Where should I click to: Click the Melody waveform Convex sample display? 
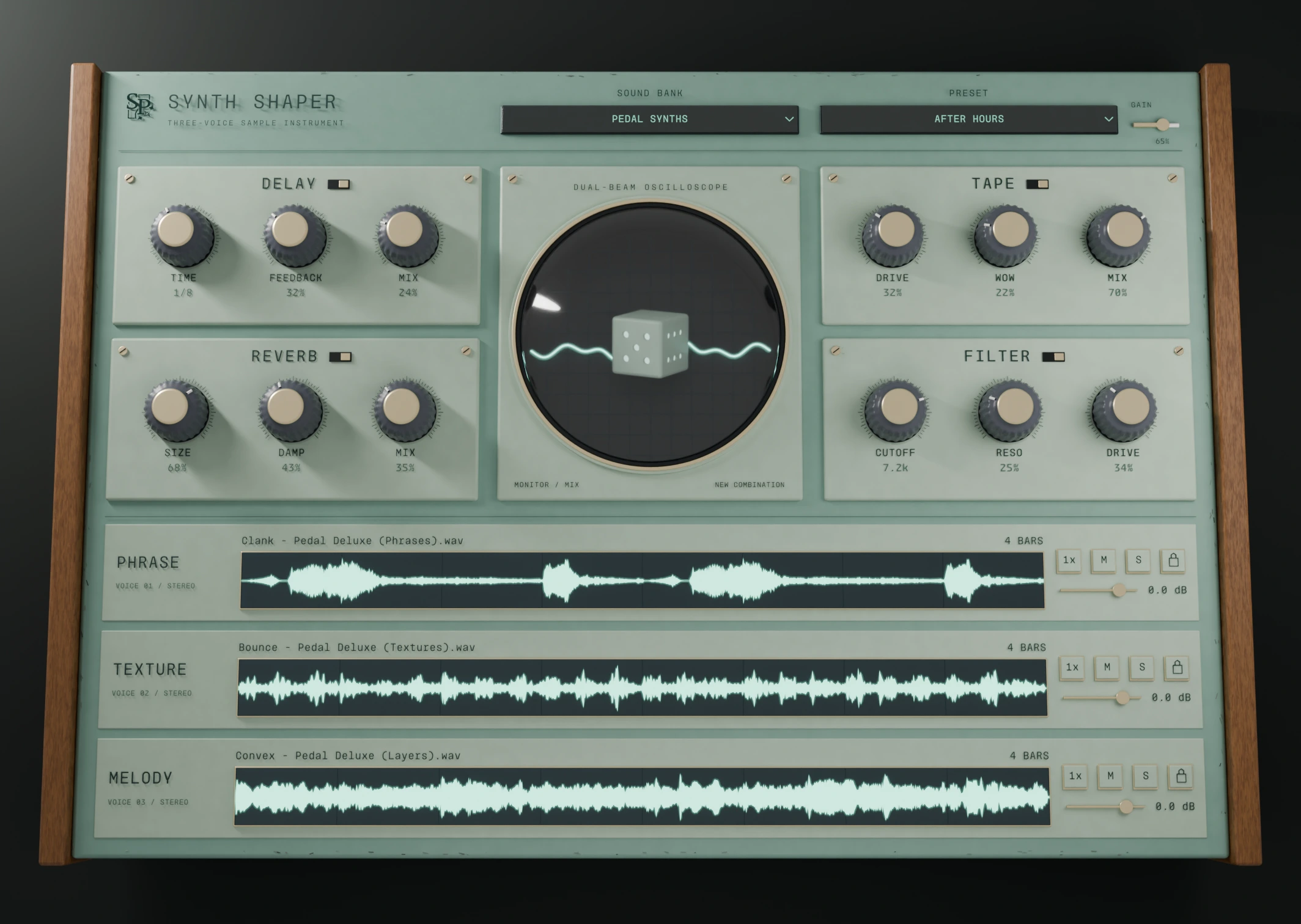pyautogui.click(x=642, y=796)
